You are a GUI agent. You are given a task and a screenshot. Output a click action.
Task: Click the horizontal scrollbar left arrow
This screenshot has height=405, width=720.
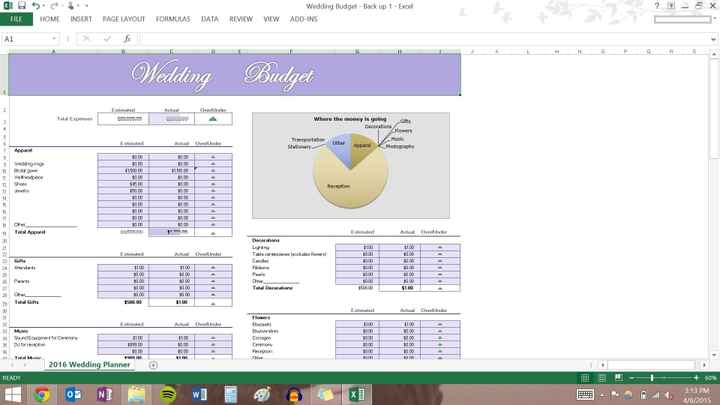(603, 365)
